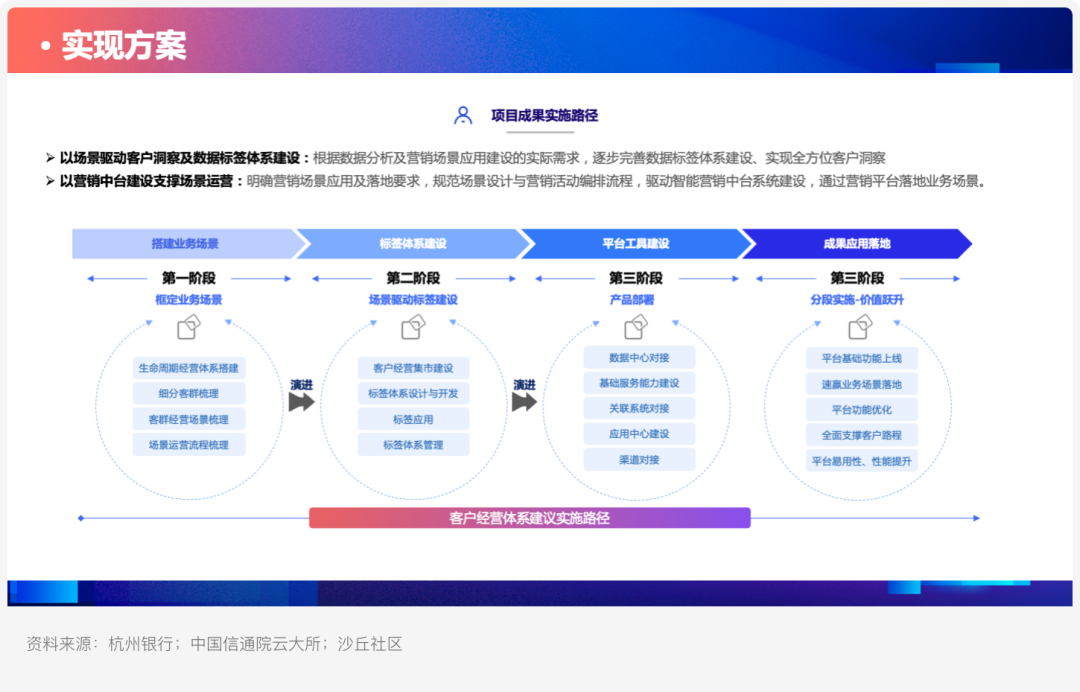Click the document icon under 产品部署
The height and width of the screenshot is (692, 1080).
pos(636,327)
